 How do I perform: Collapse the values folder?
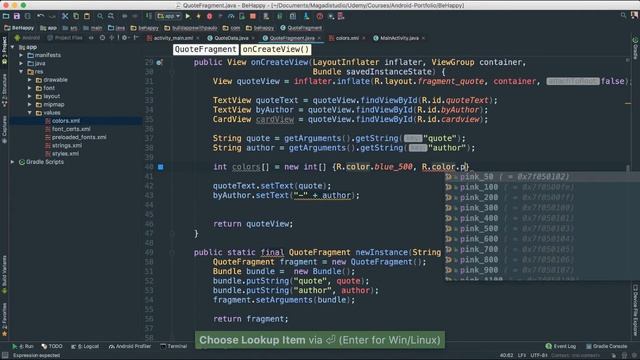point(29,113)
